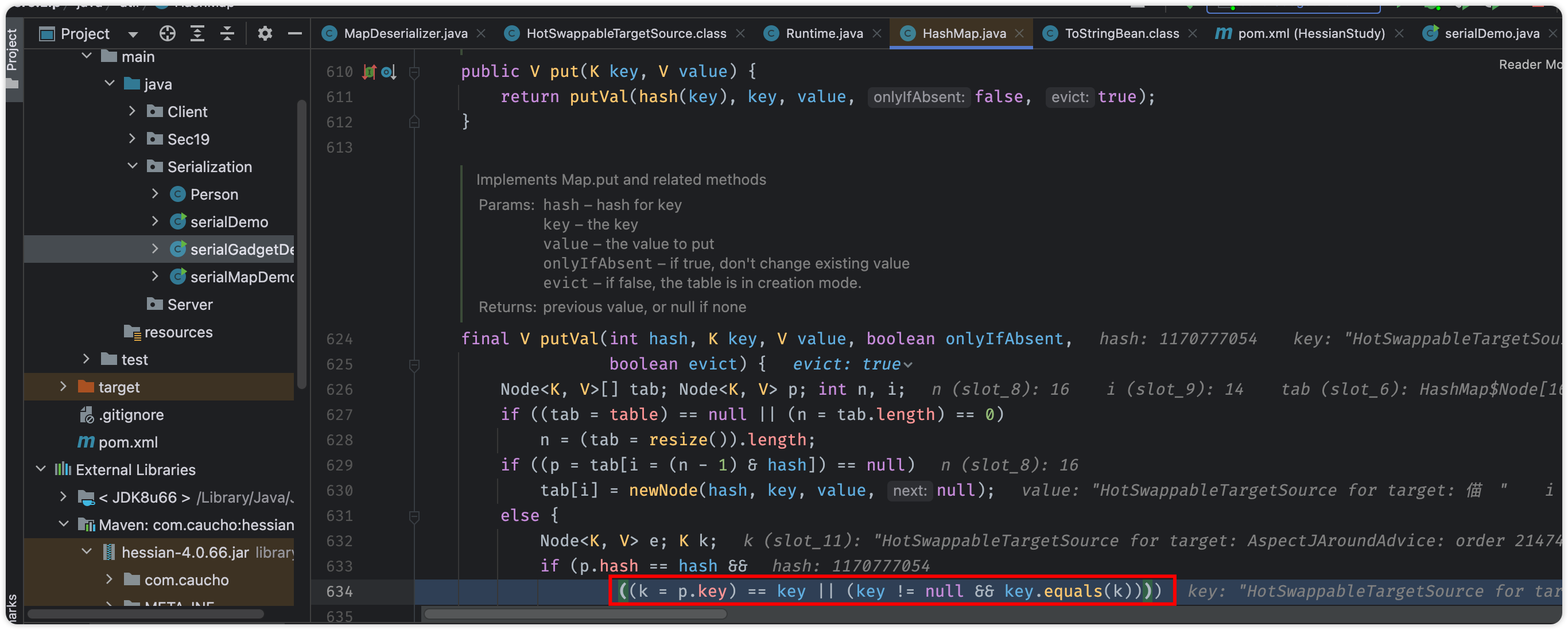
Task: Open Project panel settings gear
Action: (x=265, y=33)
